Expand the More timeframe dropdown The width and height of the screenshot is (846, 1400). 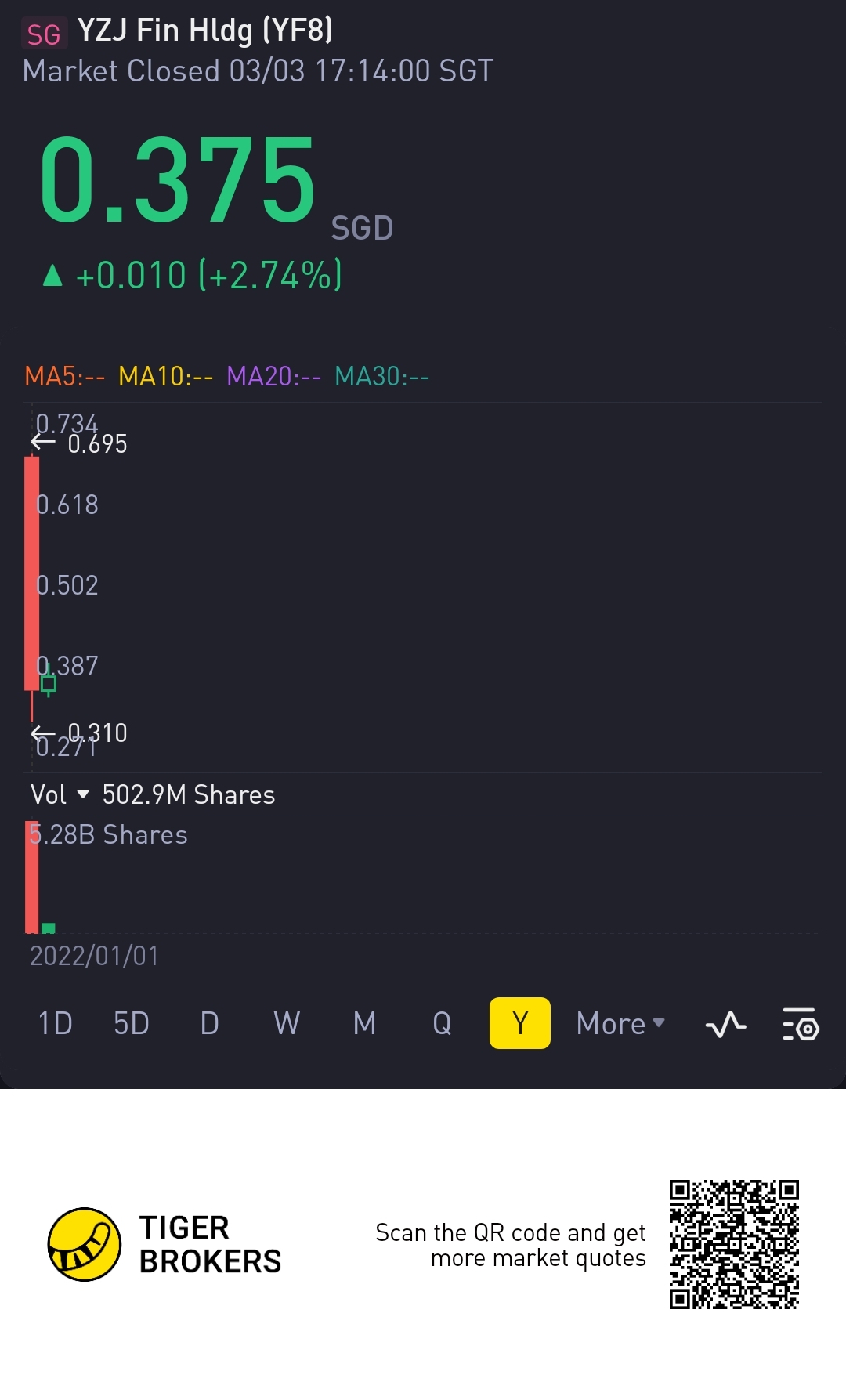click(x=620, y=1023)
